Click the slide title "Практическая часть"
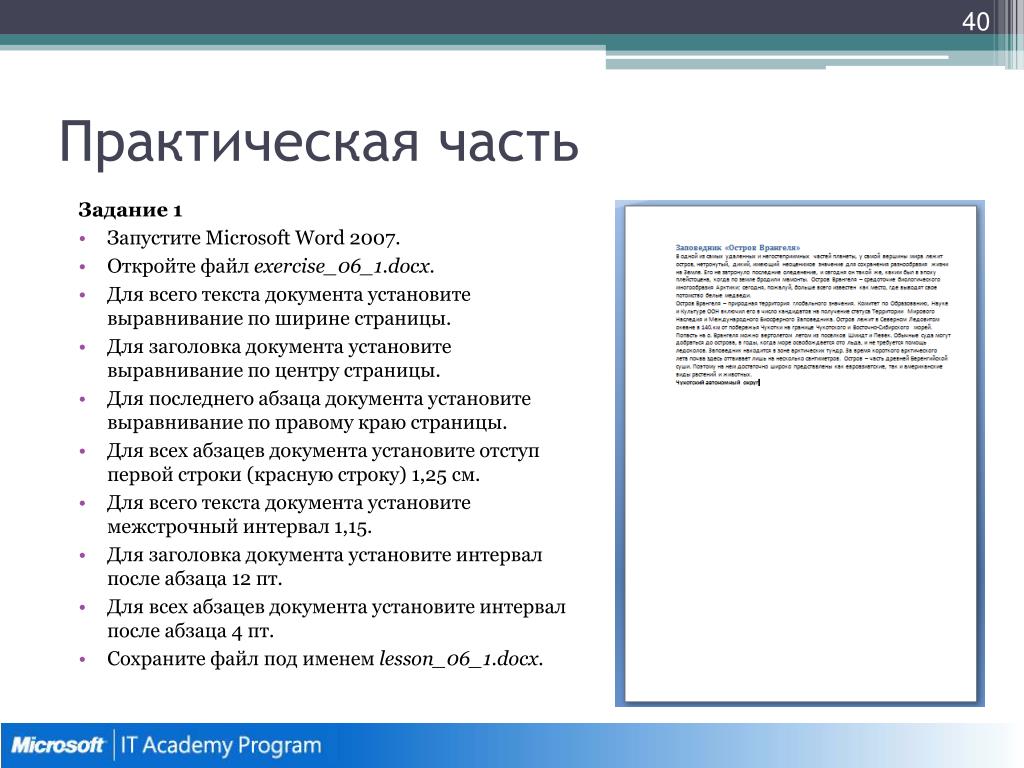 click(319, 142)
